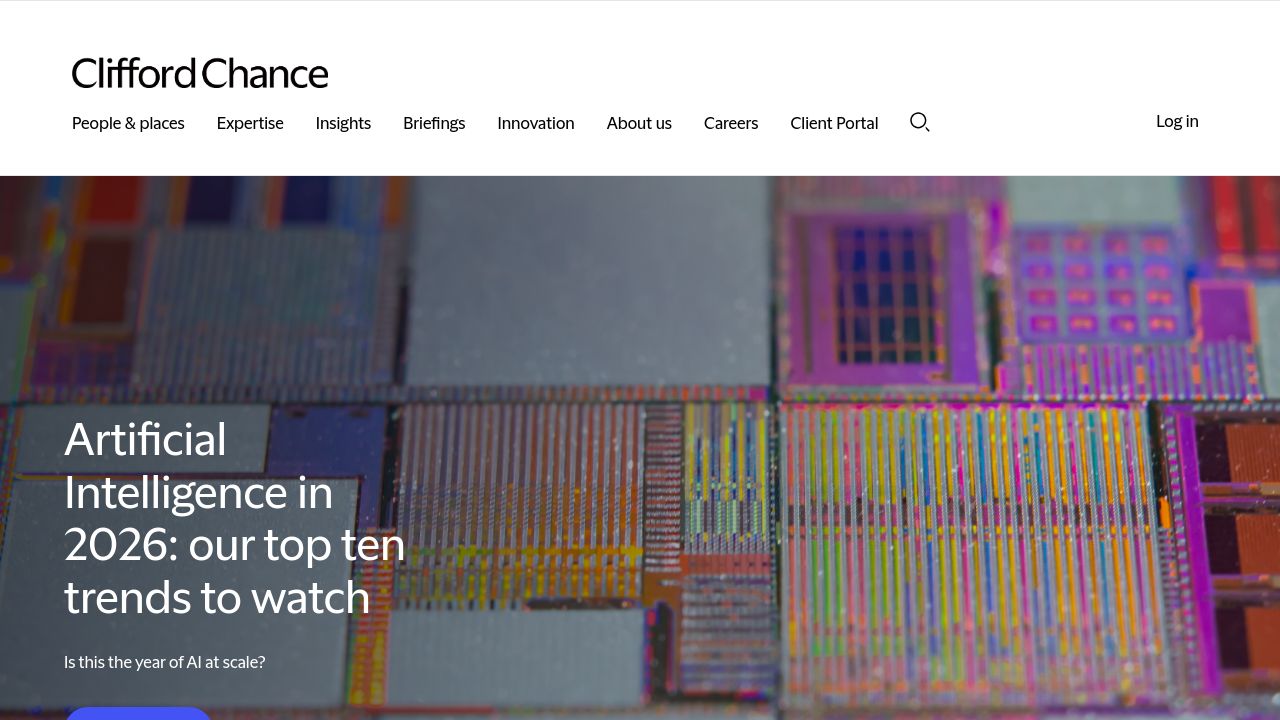Open the Artificial Intelligence in 2026 headline
This screenshot has width=1280, height=720.
235,518
